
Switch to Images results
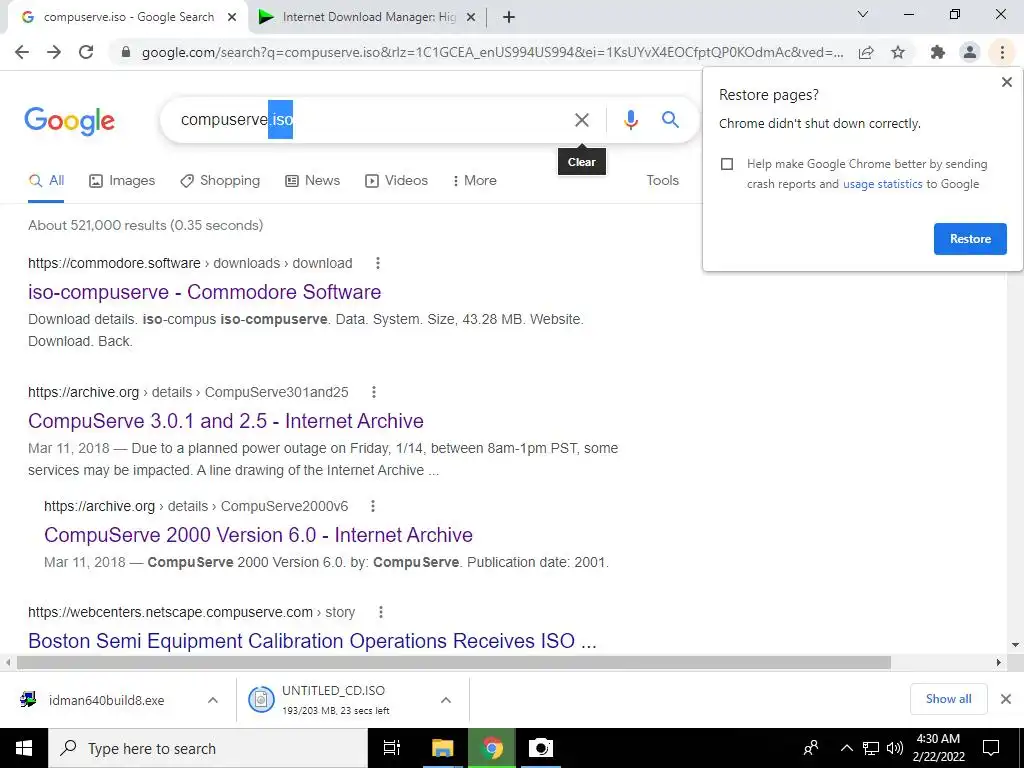(x=122, y=181)
